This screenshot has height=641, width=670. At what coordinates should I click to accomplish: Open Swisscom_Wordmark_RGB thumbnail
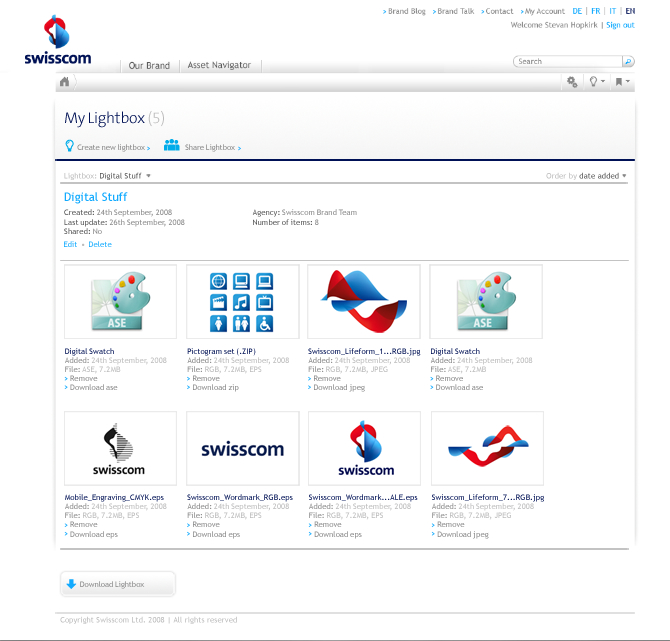point(242,448)
